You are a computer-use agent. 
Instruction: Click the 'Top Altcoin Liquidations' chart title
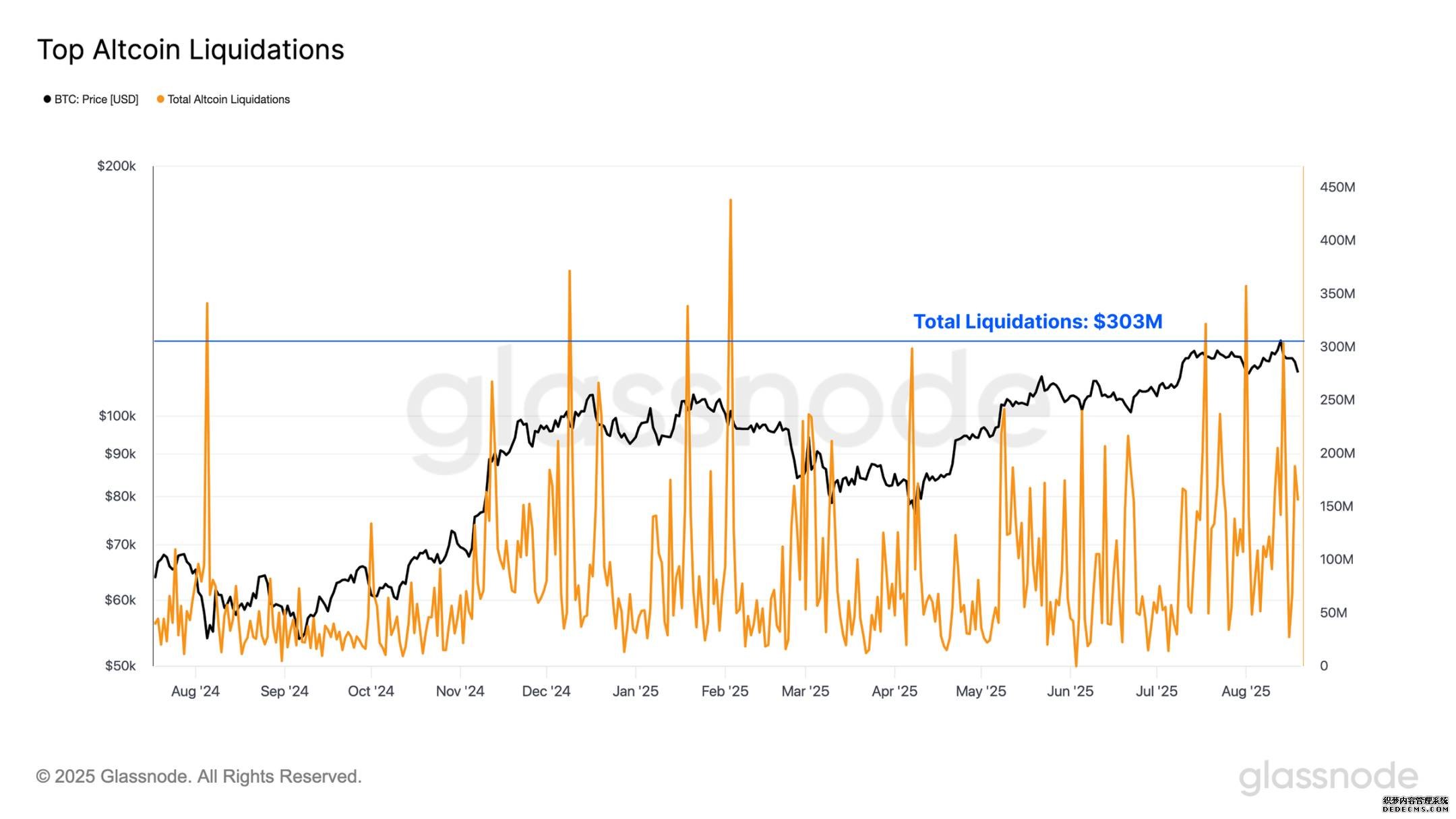(x=191, y=50)
